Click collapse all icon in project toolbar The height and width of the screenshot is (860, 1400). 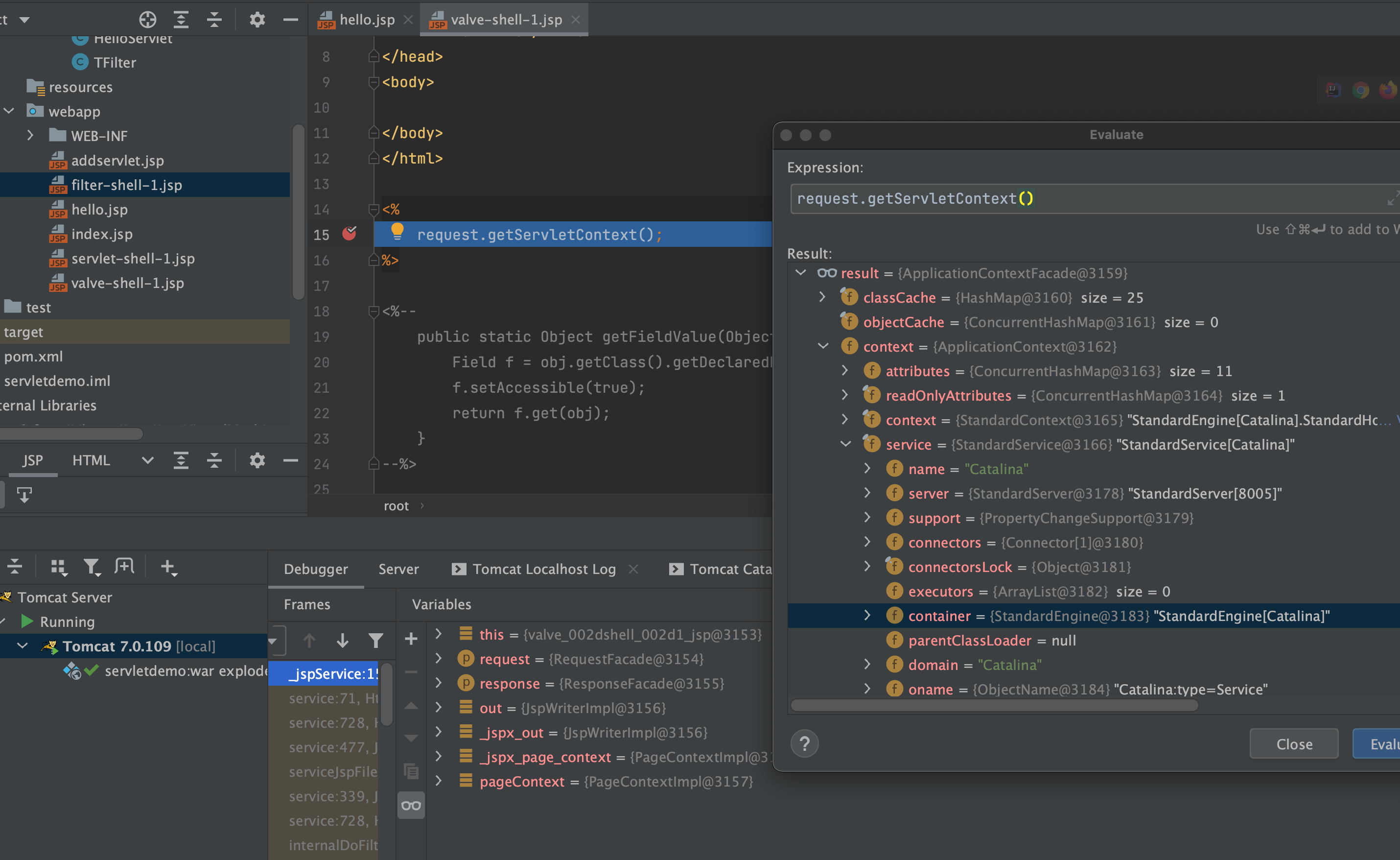[x=214, y=20]
